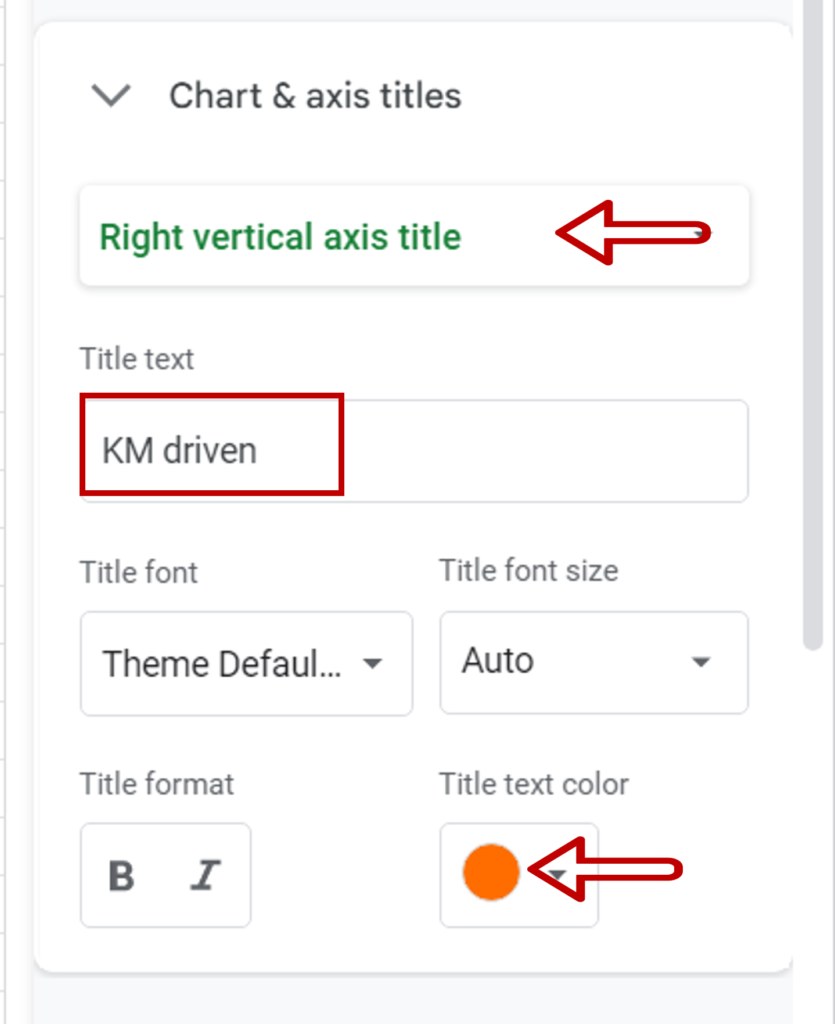Click the Title font label
This screenshot has height=1024, width=835.
138,572
